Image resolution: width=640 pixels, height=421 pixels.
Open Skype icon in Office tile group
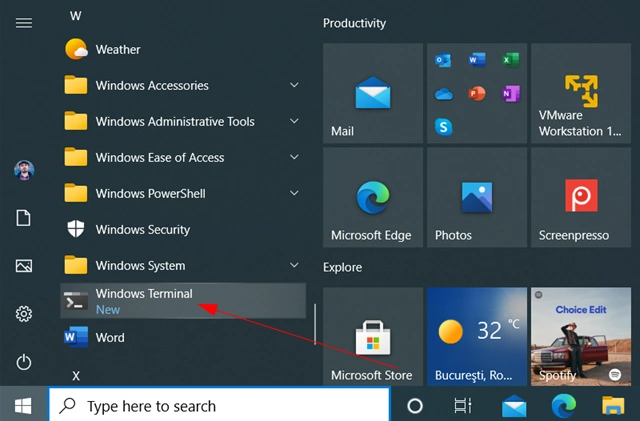(443, 127)
